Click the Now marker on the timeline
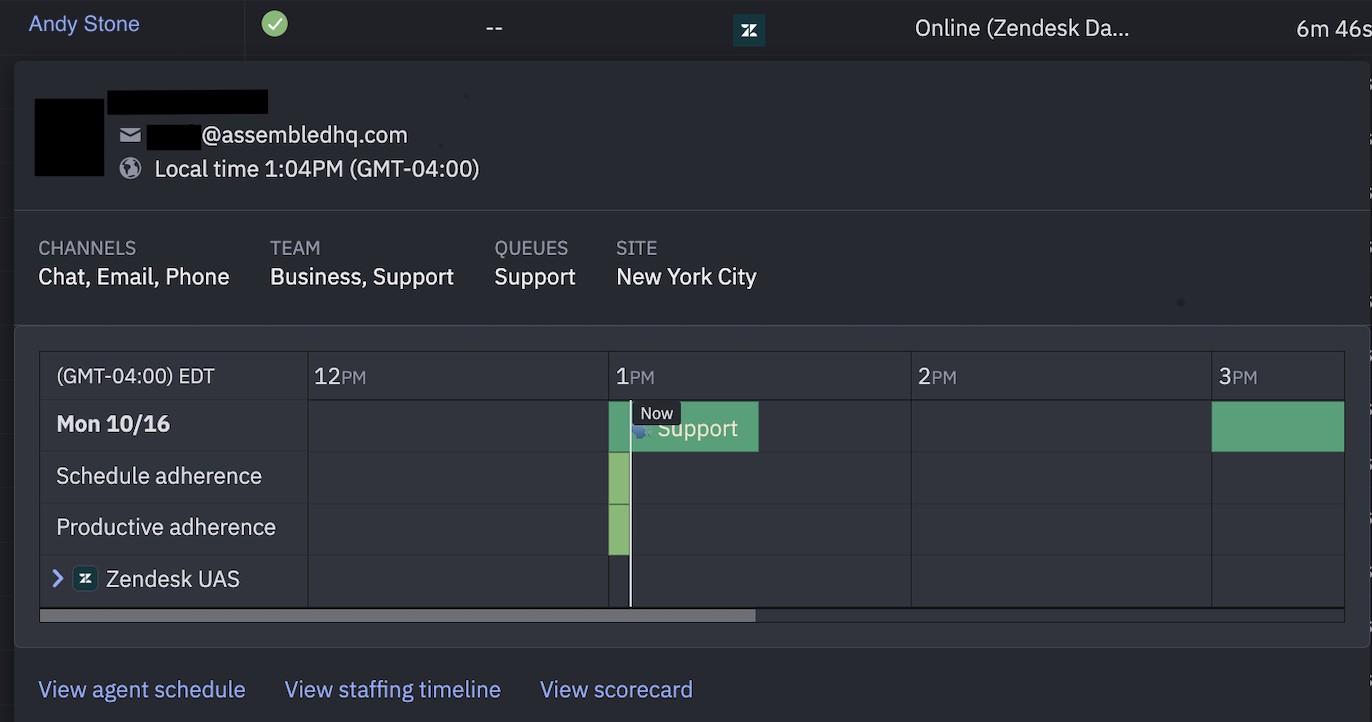The width and height of the screenshot is (1372, 722). coord(656,413)
